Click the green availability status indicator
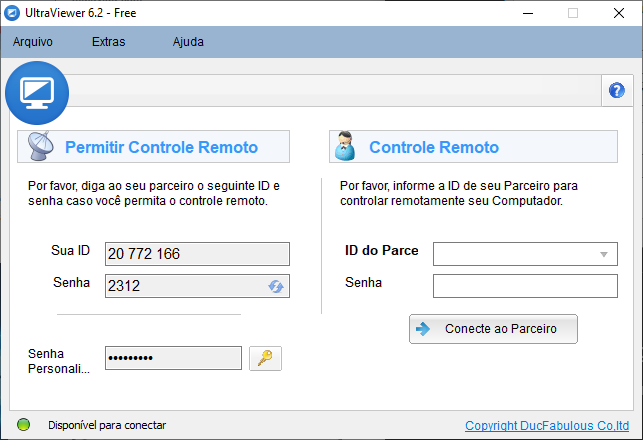643x440 pixels. click(24, 425)
